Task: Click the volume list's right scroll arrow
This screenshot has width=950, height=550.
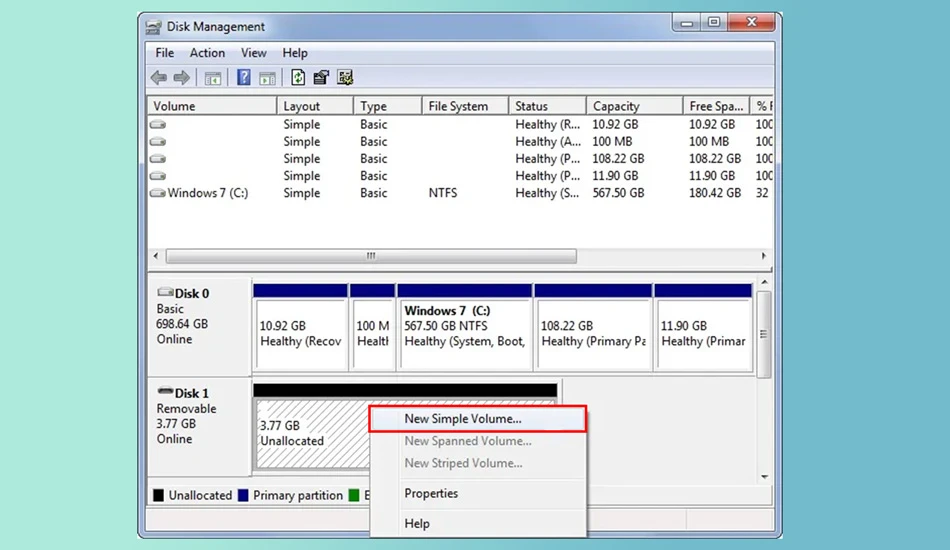Action: pos(763,256)
